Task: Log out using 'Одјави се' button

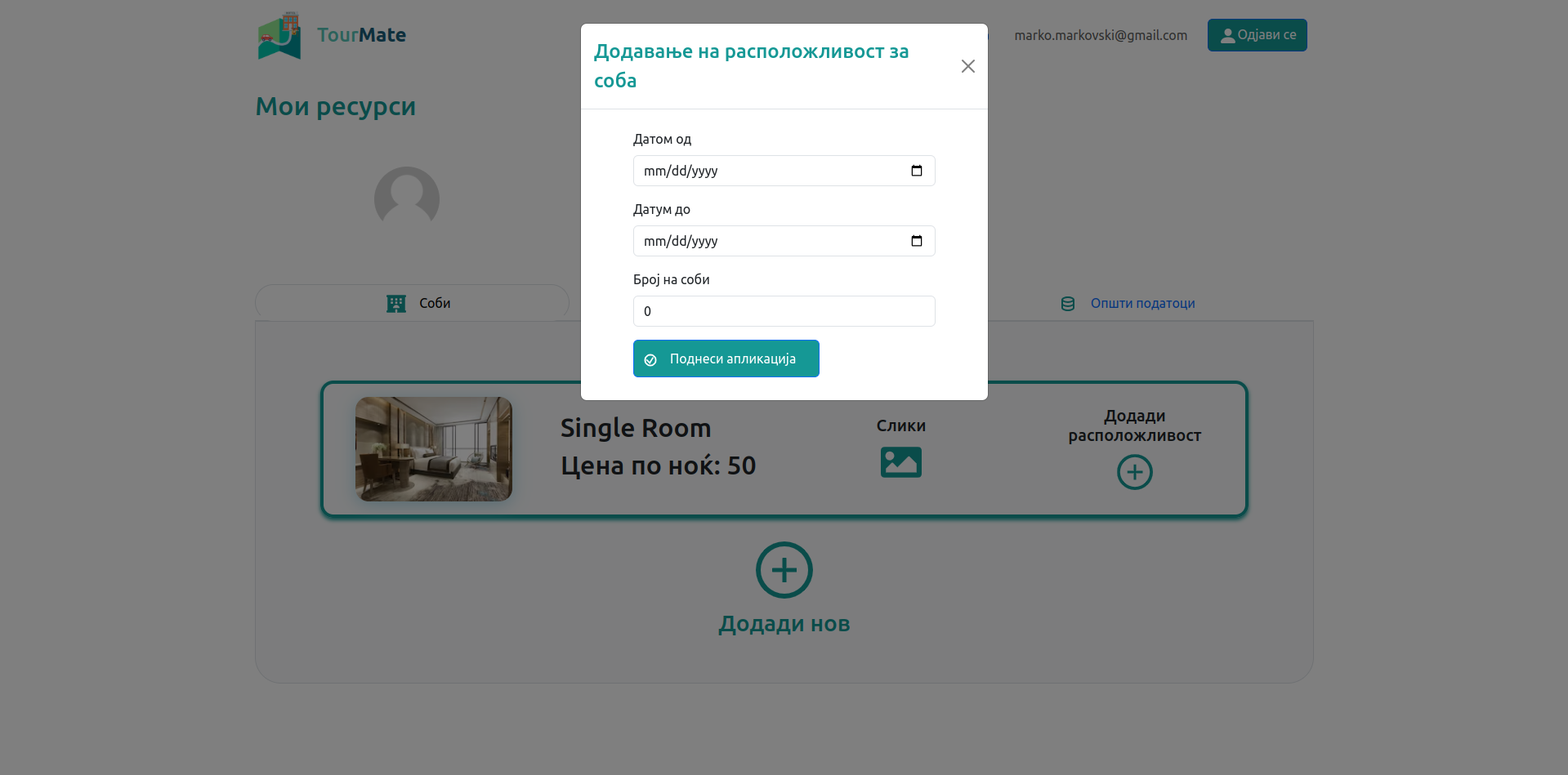Action: pos(1257,35)
